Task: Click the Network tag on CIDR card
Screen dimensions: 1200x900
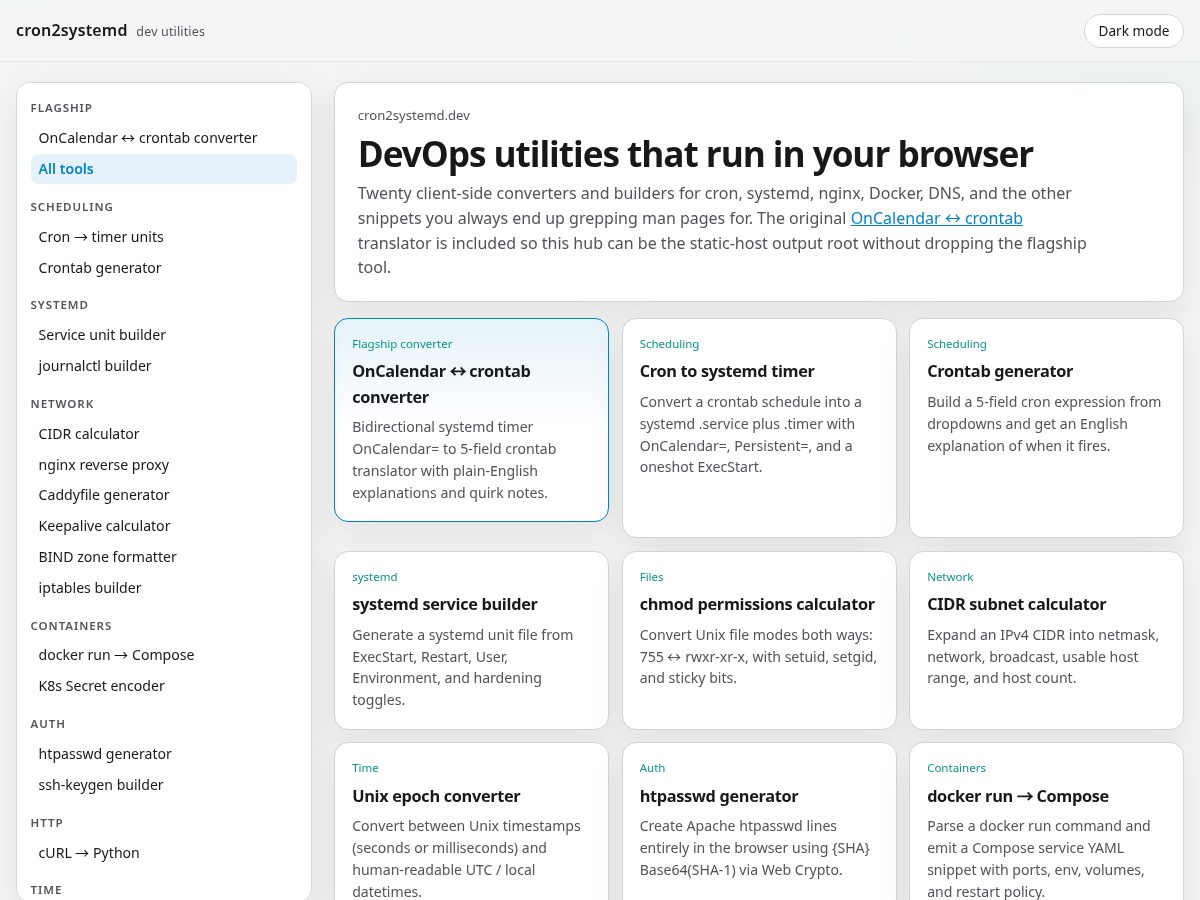Action: coord(950,577)
